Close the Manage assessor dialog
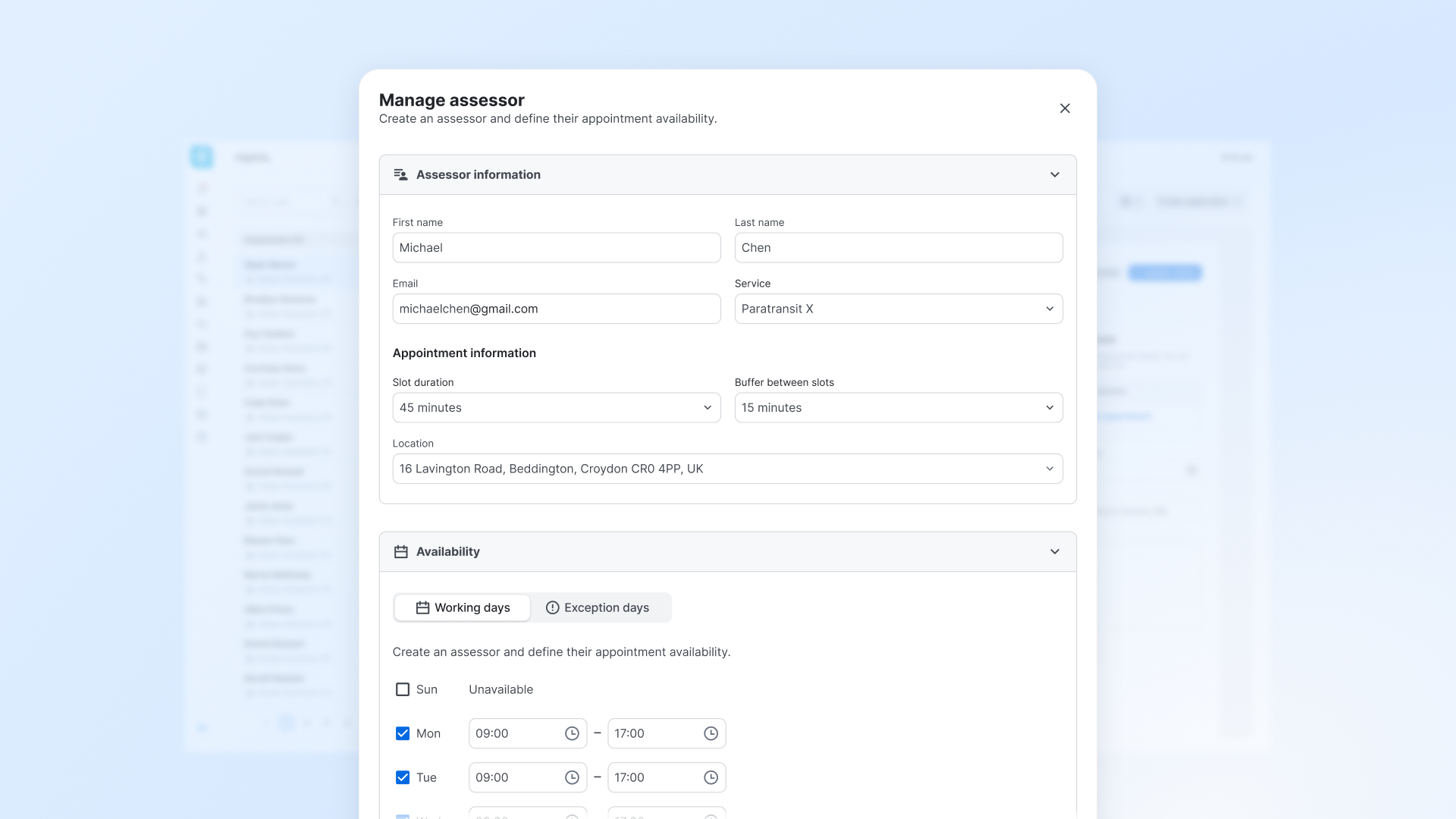This screenshot has height=819, width=1456. [x=1065, y=108]
